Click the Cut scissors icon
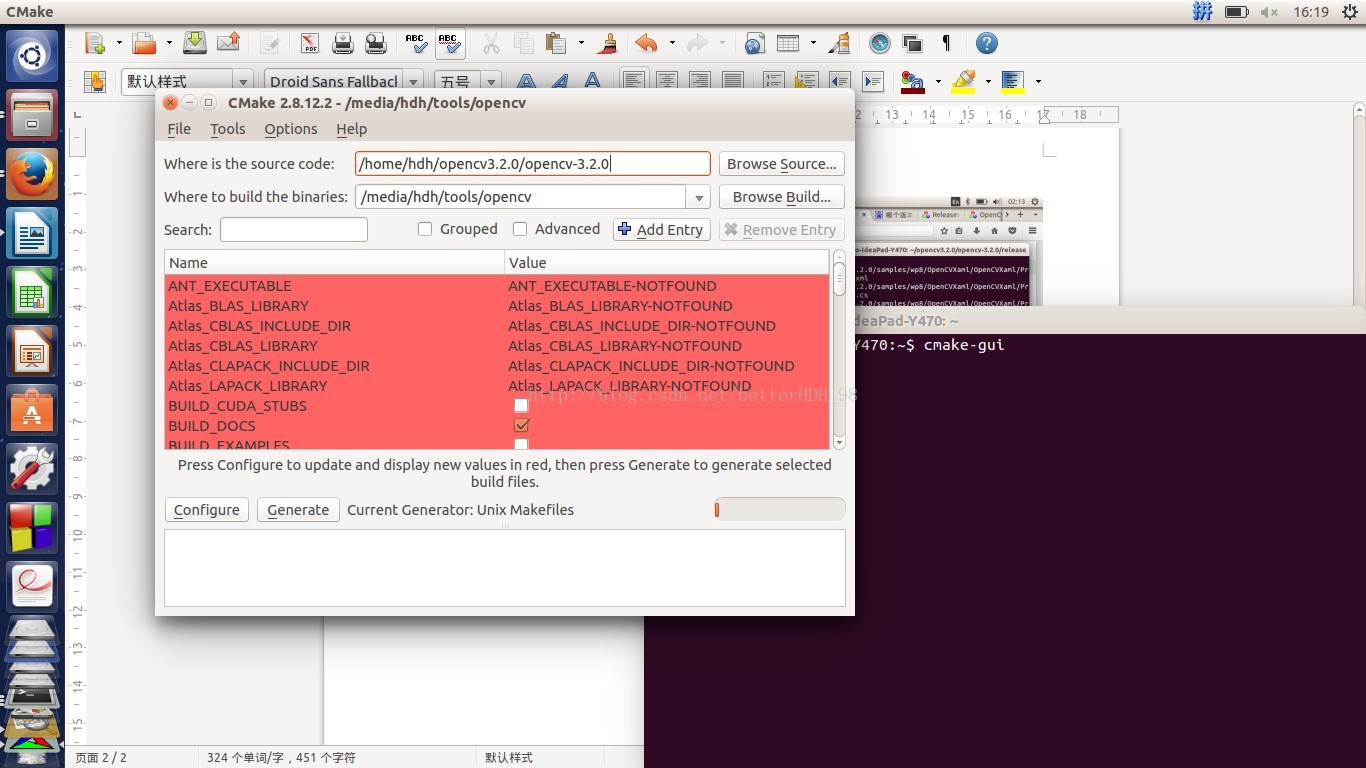Viewport: 1366px width, 768px height. tap(491, 43)
